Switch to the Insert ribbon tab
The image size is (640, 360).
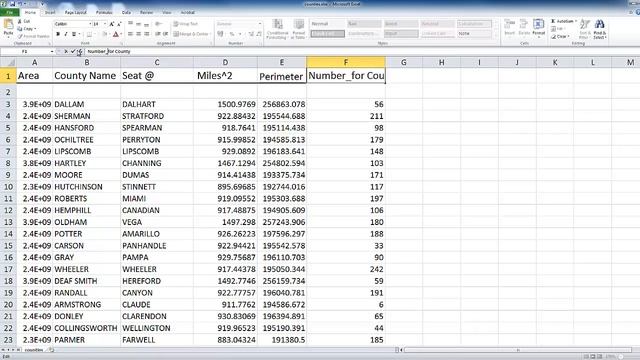(50, 13)
